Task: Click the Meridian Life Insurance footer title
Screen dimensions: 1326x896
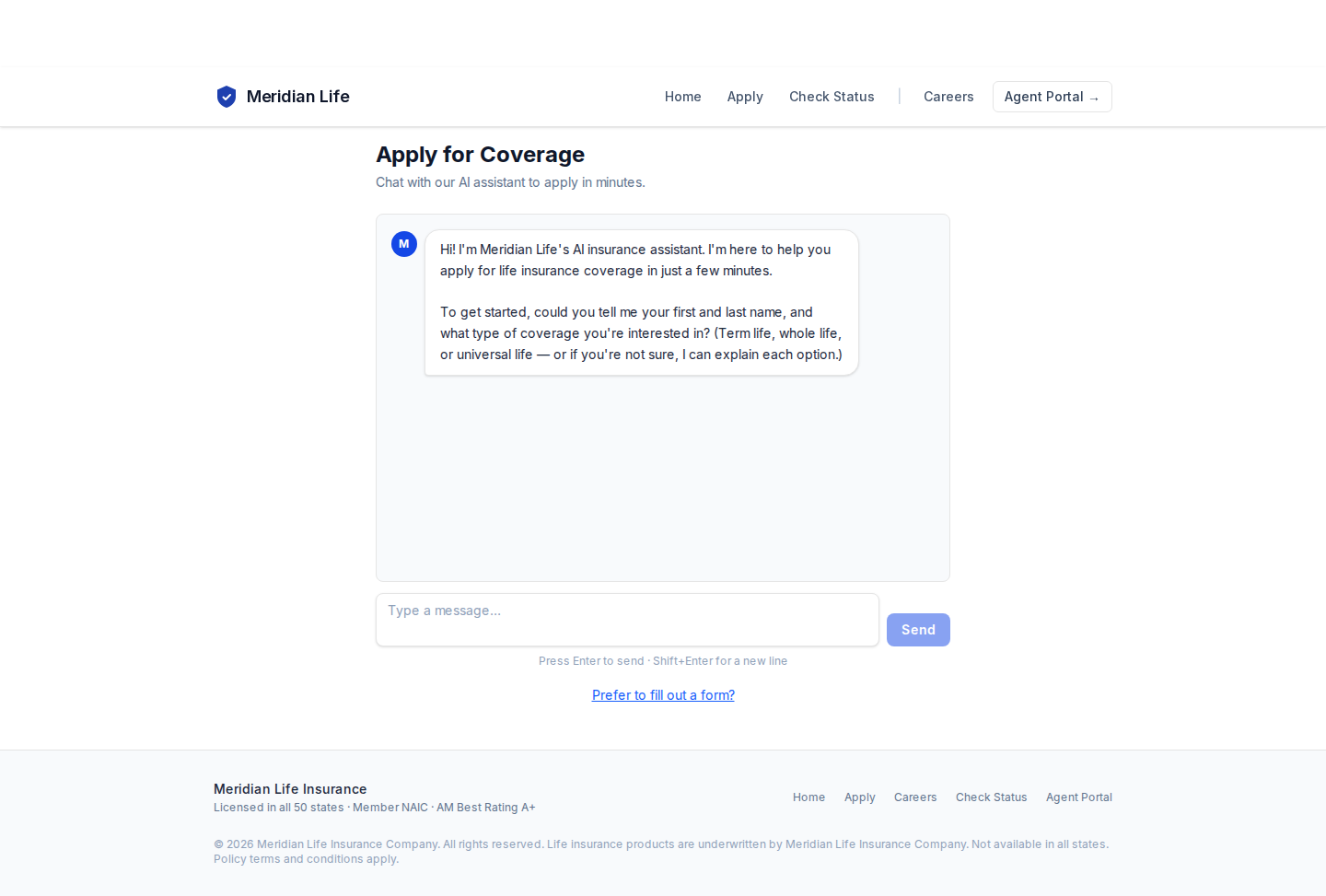Action: [x=290, y=789]
